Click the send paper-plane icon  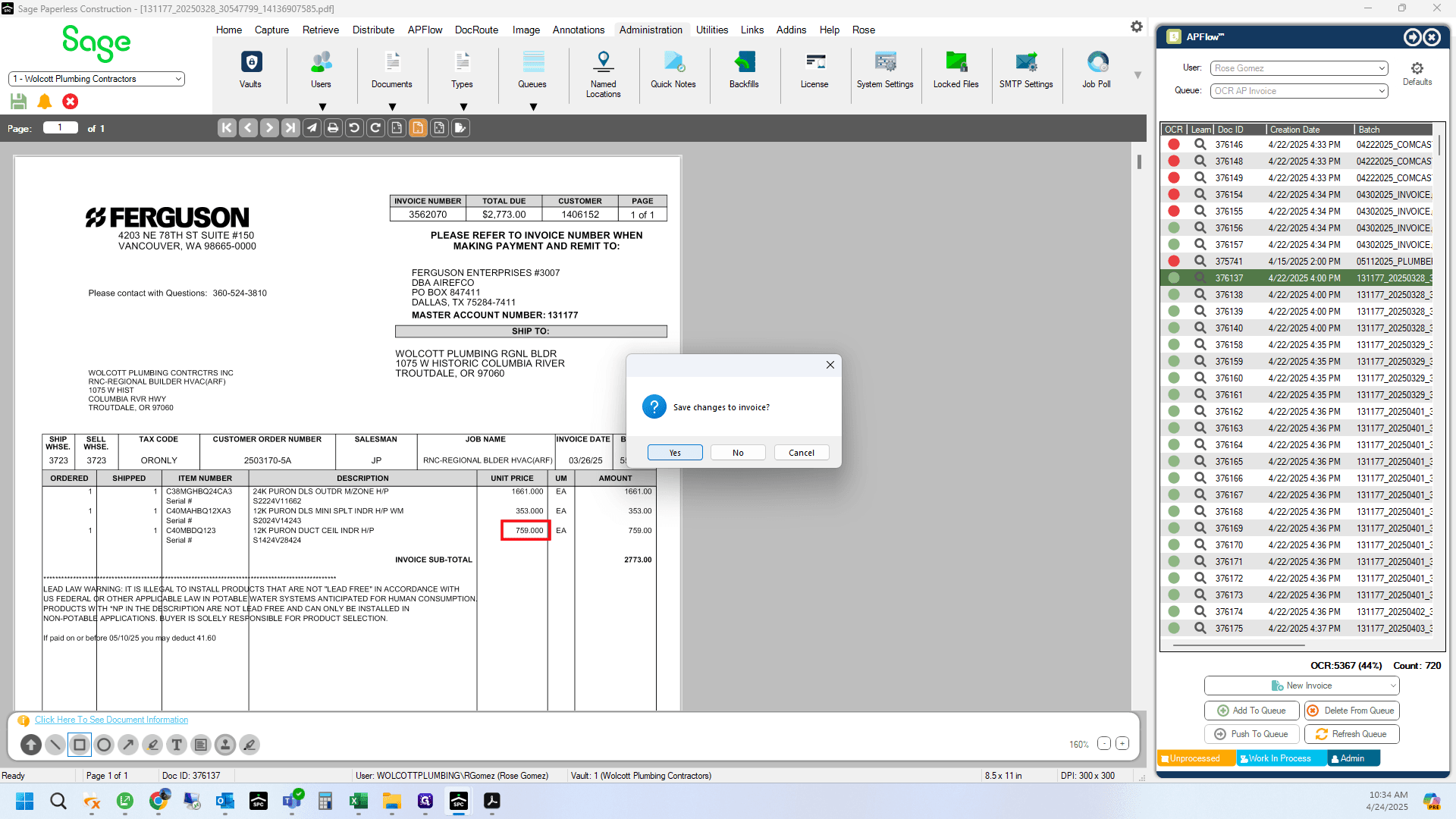[312, 128]
